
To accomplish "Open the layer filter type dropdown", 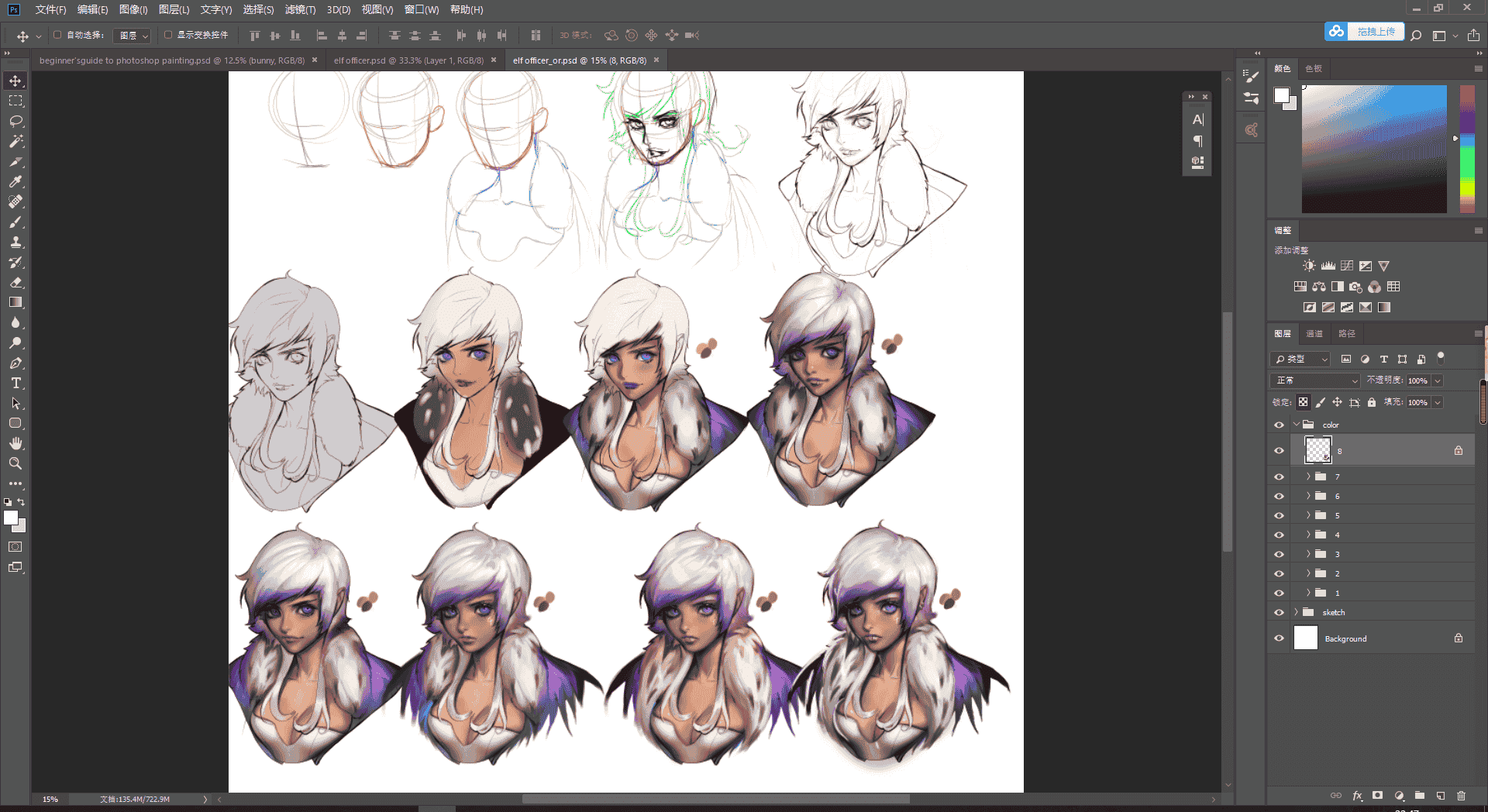I will 1301,359.
